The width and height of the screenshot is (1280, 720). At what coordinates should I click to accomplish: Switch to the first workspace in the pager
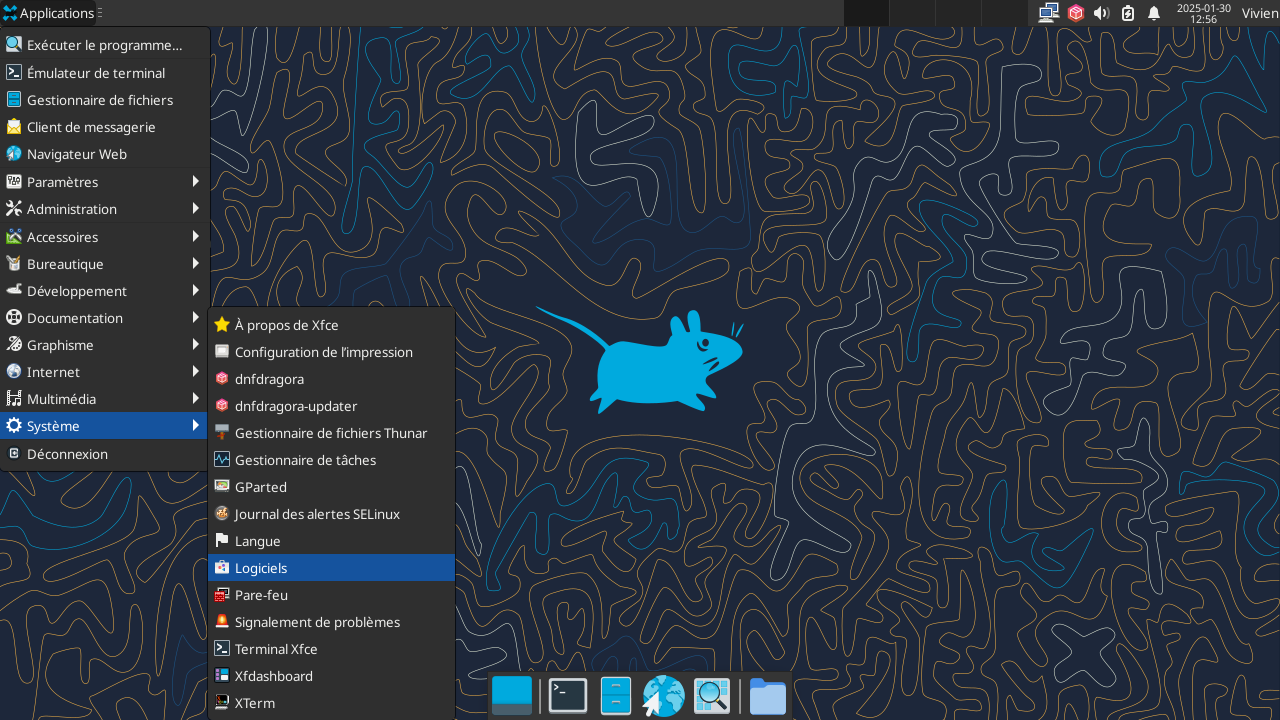pos(866,13)
